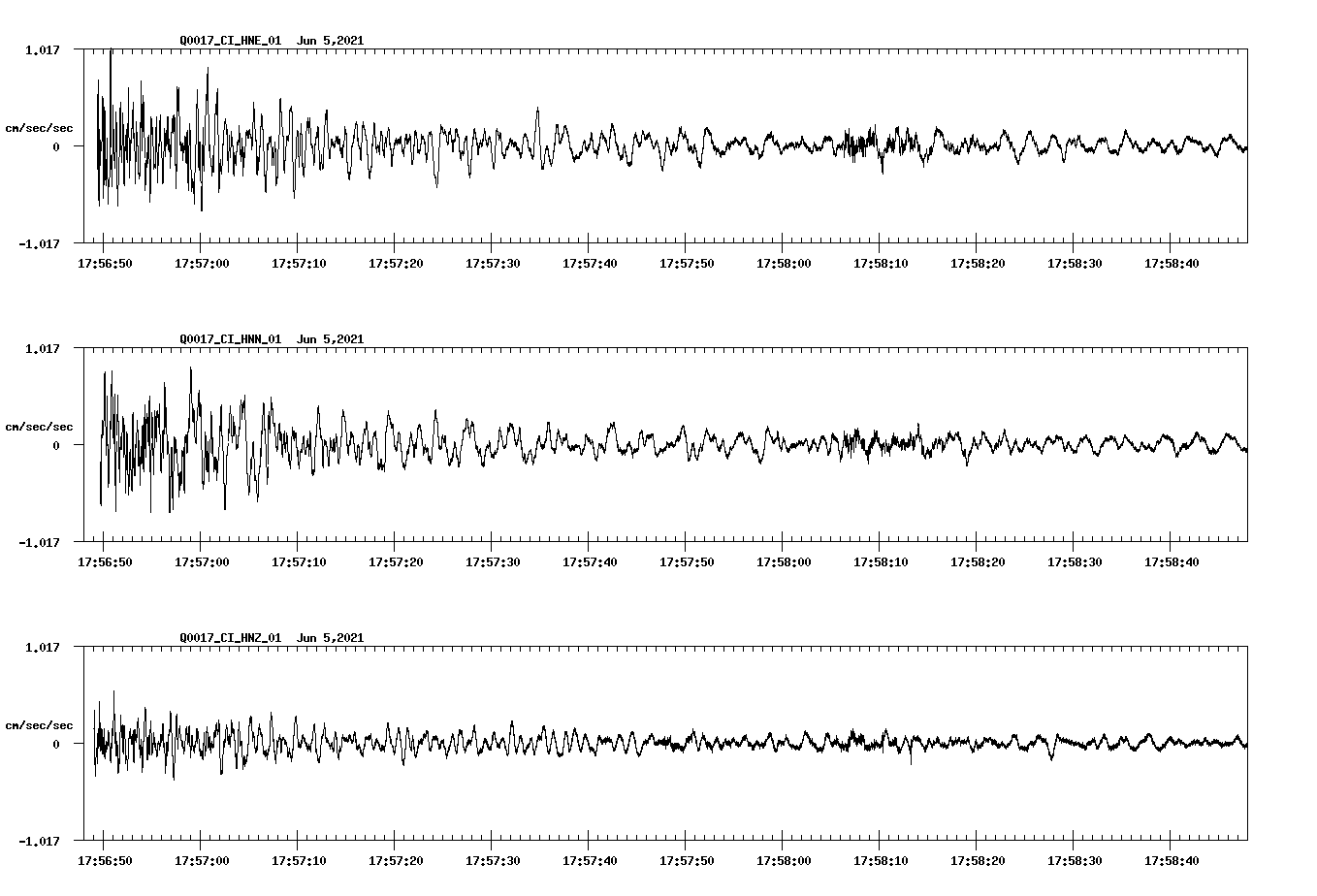This screenshot has width=1317, height=896.
Task: Click the 0 axis value of the HNN plot
Action: (55, 445)
